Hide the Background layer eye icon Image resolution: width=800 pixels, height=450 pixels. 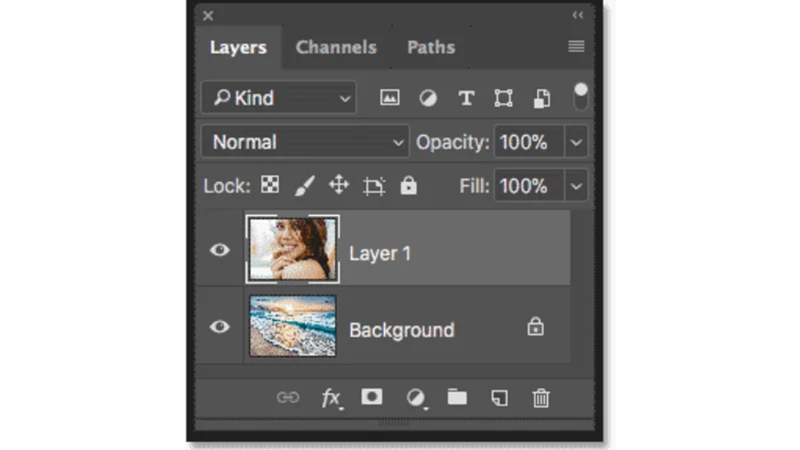[x=220, y=326]
